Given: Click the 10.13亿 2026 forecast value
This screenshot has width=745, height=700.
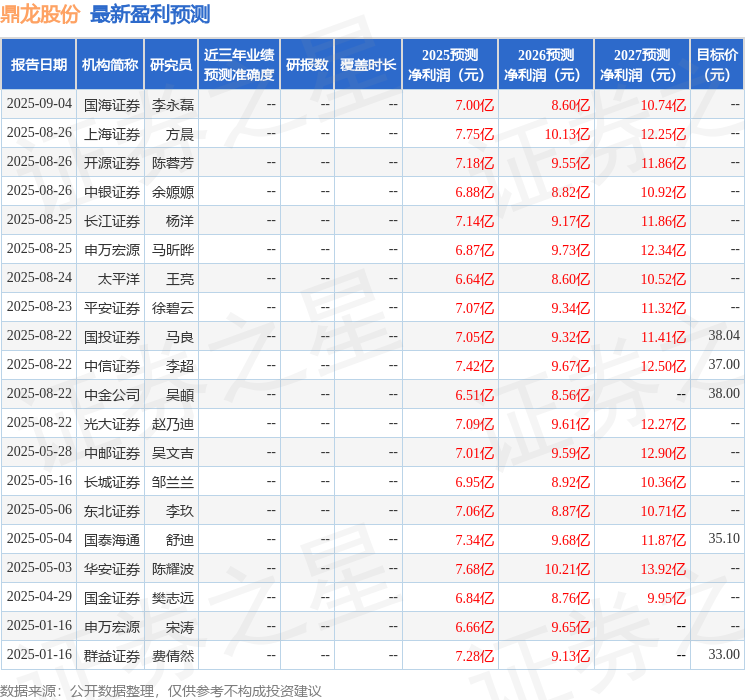Looking at the screenshot, I should click(567, 134).
